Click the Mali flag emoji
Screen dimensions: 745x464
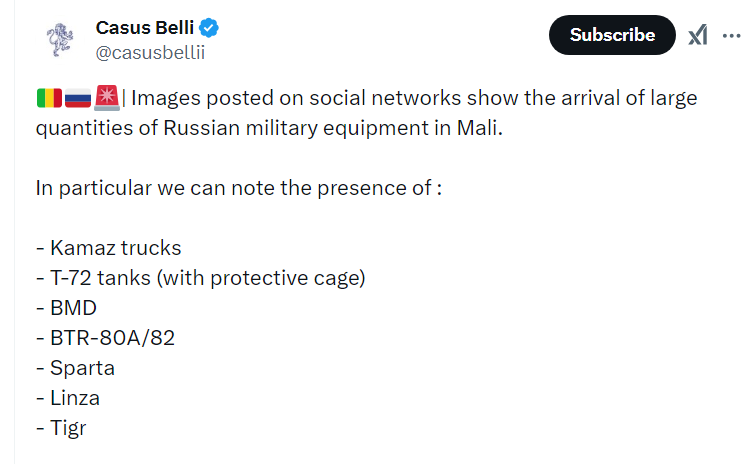click(x=49, y=98)
